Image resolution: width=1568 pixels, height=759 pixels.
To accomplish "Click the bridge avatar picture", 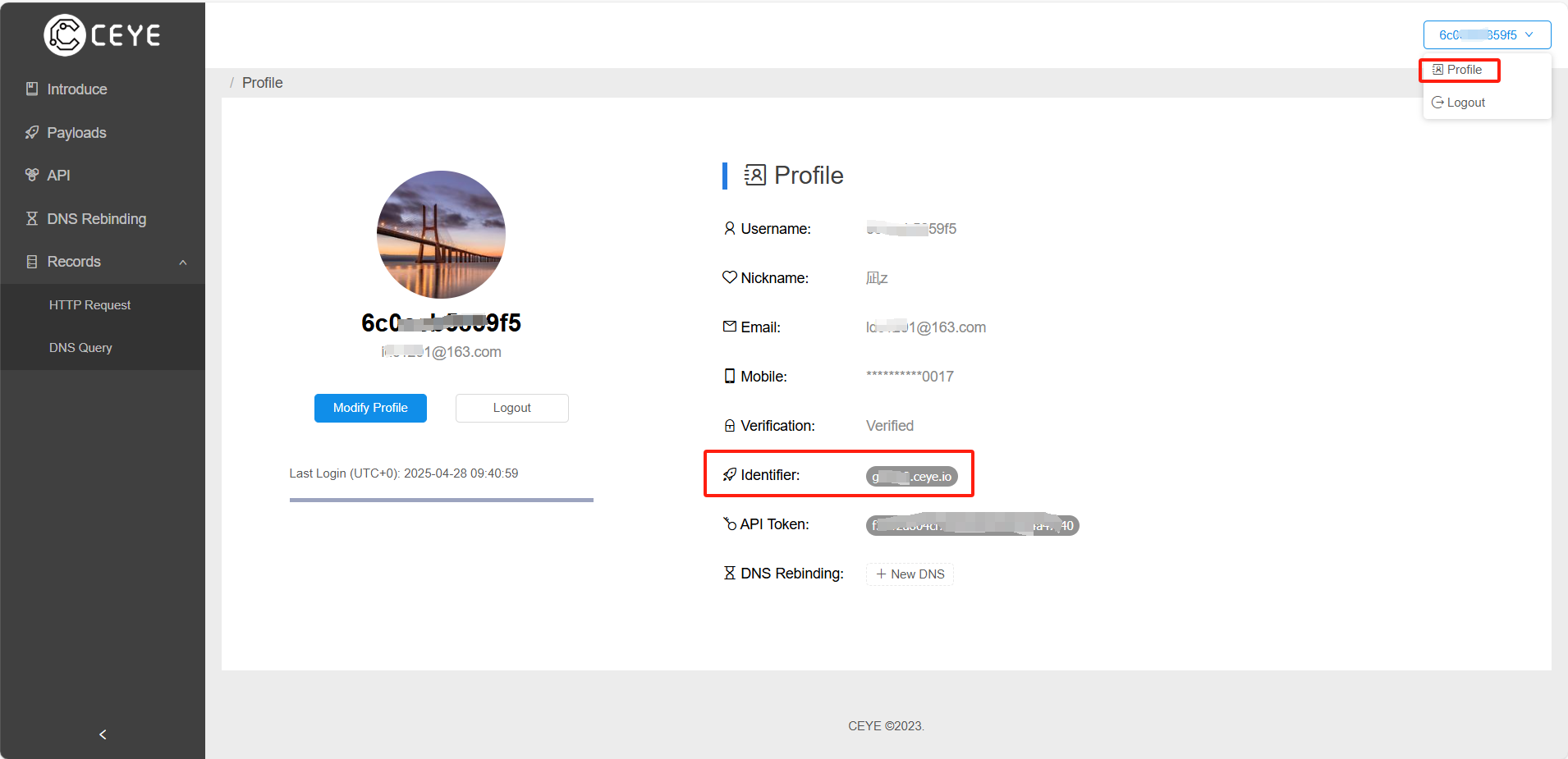I will tap(441, 235).
